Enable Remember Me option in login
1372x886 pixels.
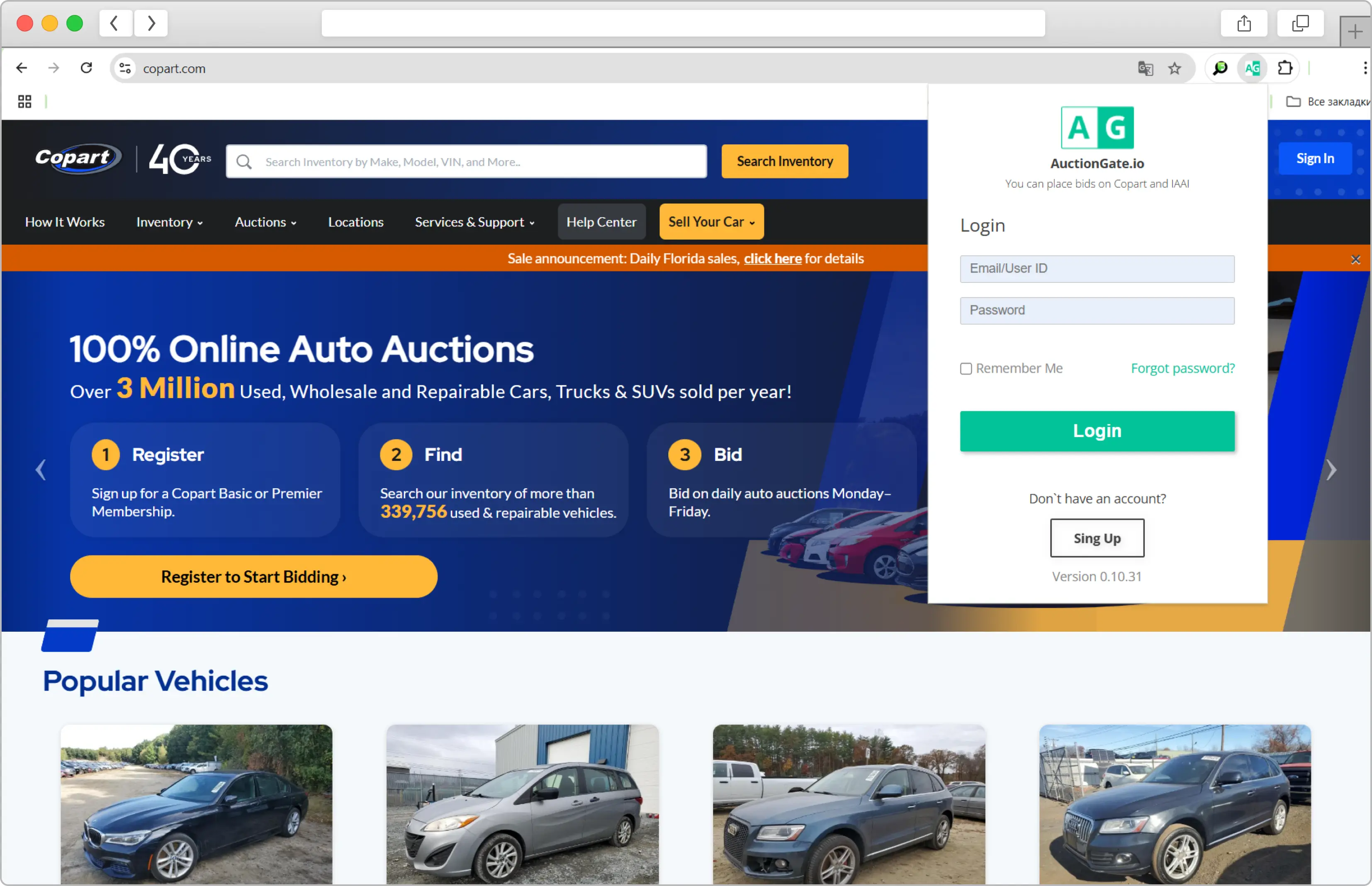pos(965,368)
